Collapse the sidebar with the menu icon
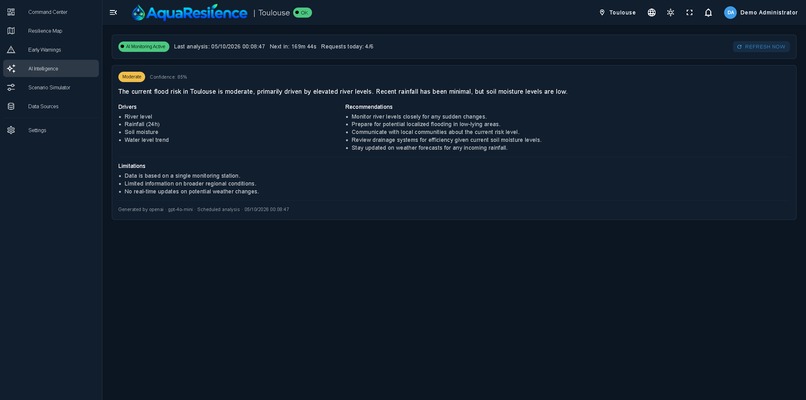This screenshot has width=806, height=400. pyautogui.click(x=114, y=12)
